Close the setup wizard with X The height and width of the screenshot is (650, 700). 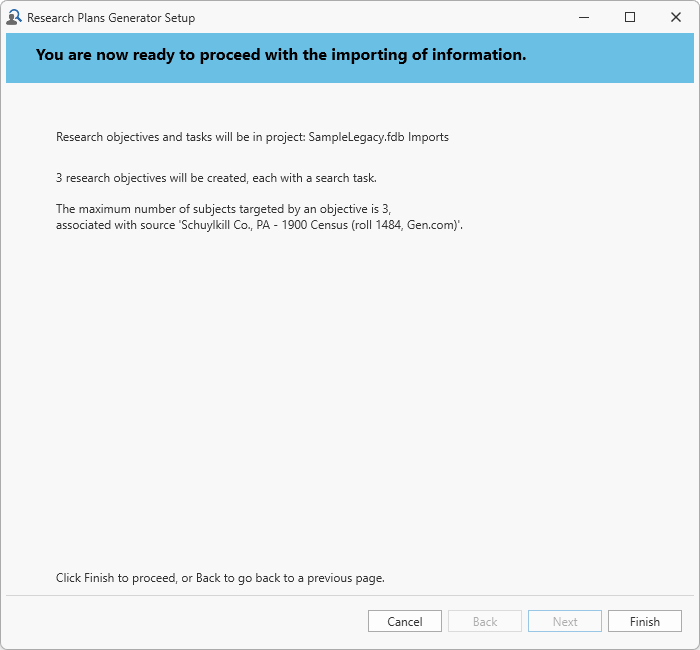676,17
